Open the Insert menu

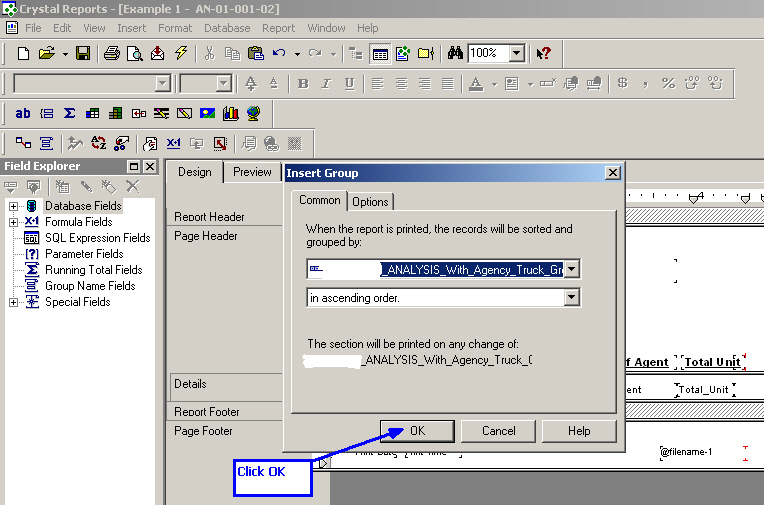click(x=132, y=28)
